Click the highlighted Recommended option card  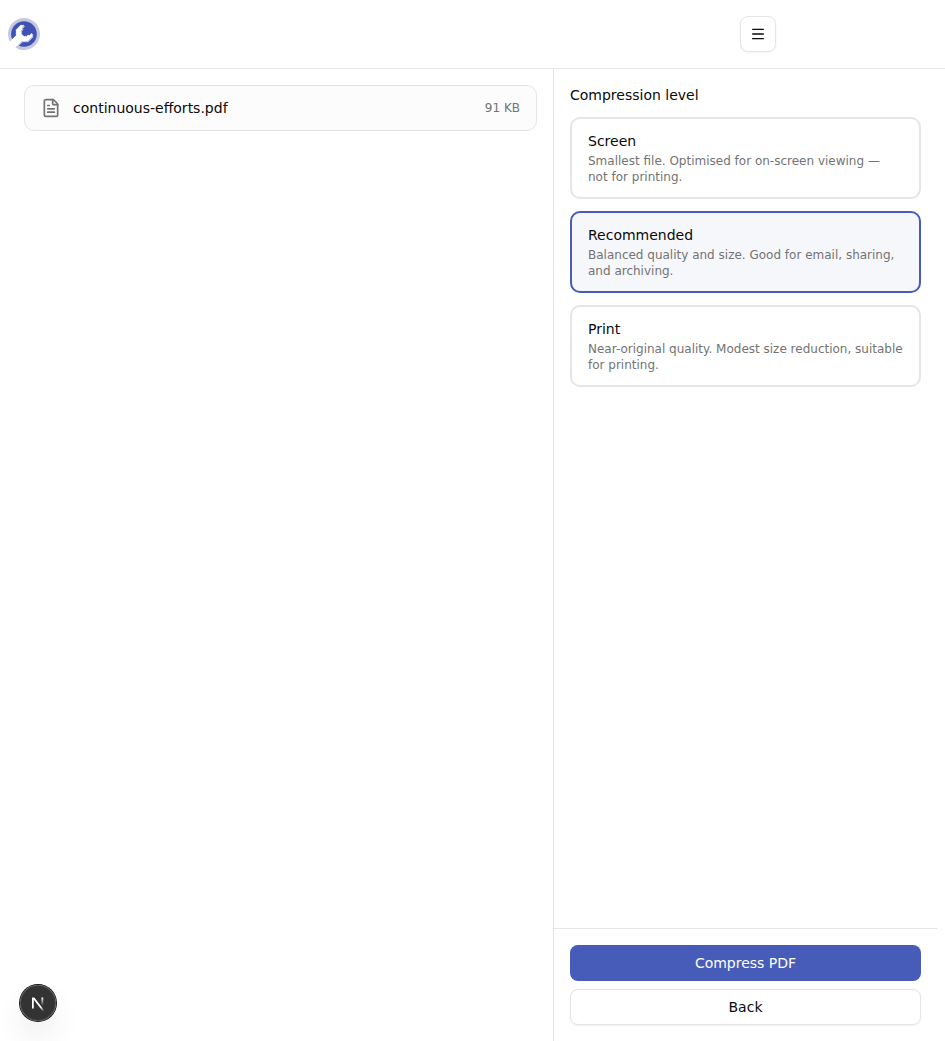coord(745,251)
